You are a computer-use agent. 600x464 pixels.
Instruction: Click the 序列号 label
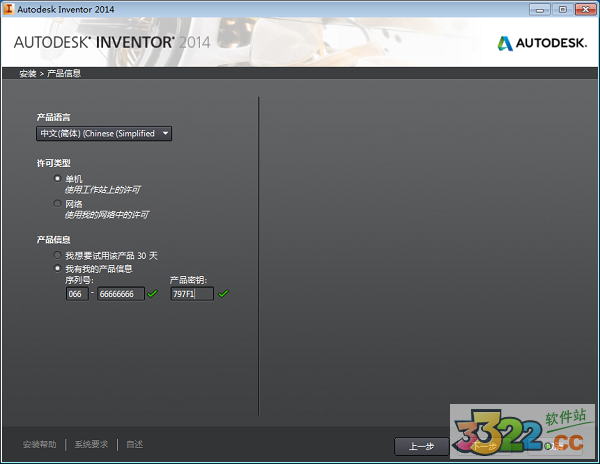[x=79, y=280]
